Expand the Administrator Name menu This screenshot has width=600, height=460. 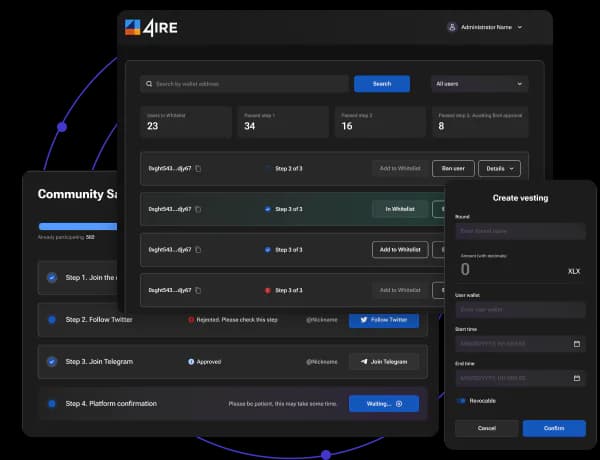pyautogui.click(x=520, y=27)
